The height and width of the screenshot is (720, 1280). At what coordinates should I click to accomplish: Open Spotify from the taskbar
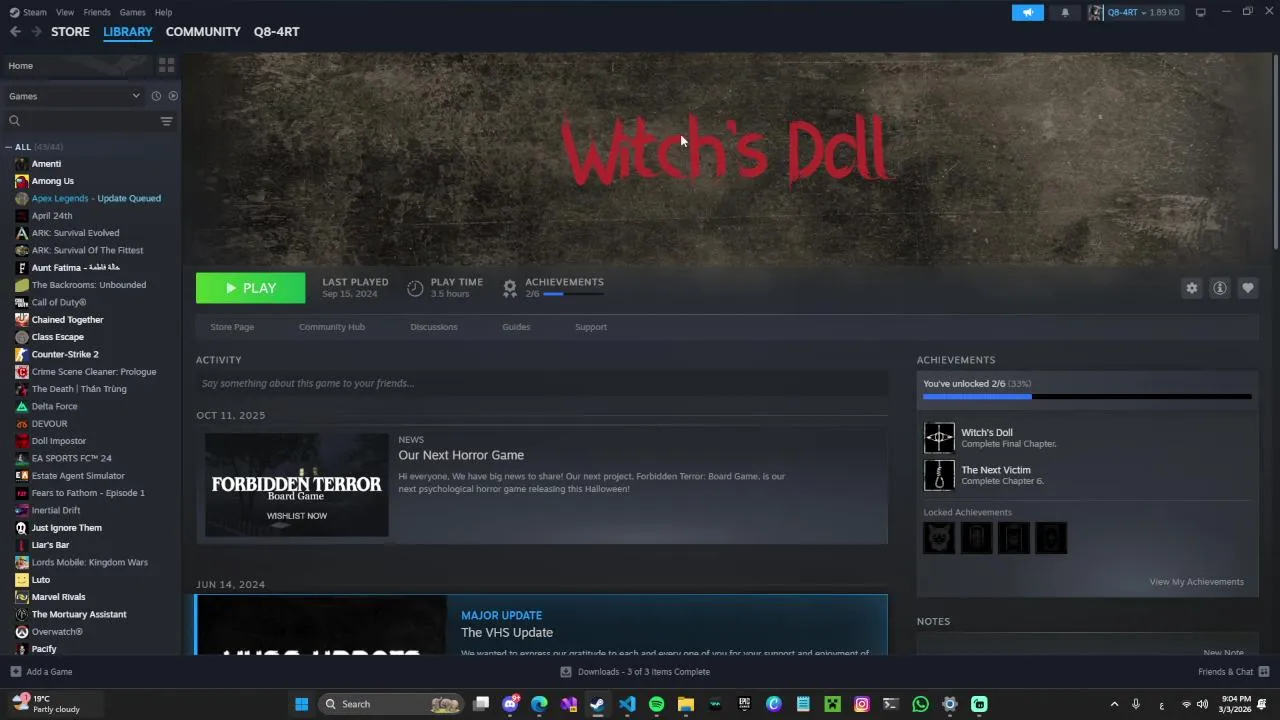tap(656, 704)
